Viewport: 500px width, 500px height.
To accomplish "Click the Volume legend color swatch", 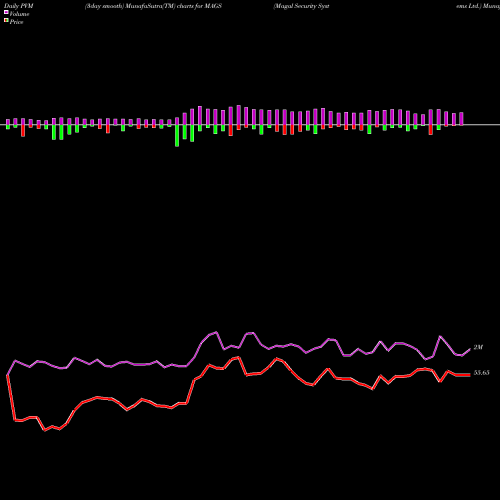I will click(6, 12).
